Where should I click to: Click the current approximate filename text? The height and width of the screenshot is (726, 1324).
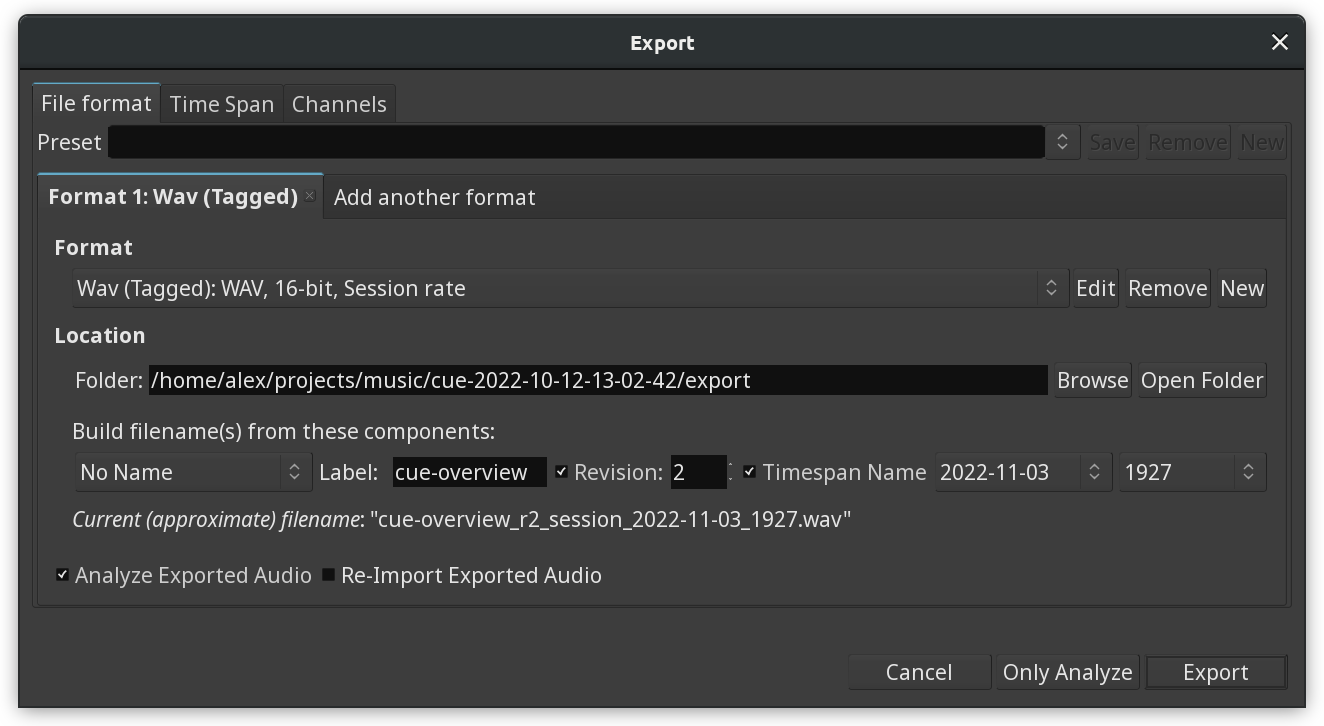tap(461, 520)
